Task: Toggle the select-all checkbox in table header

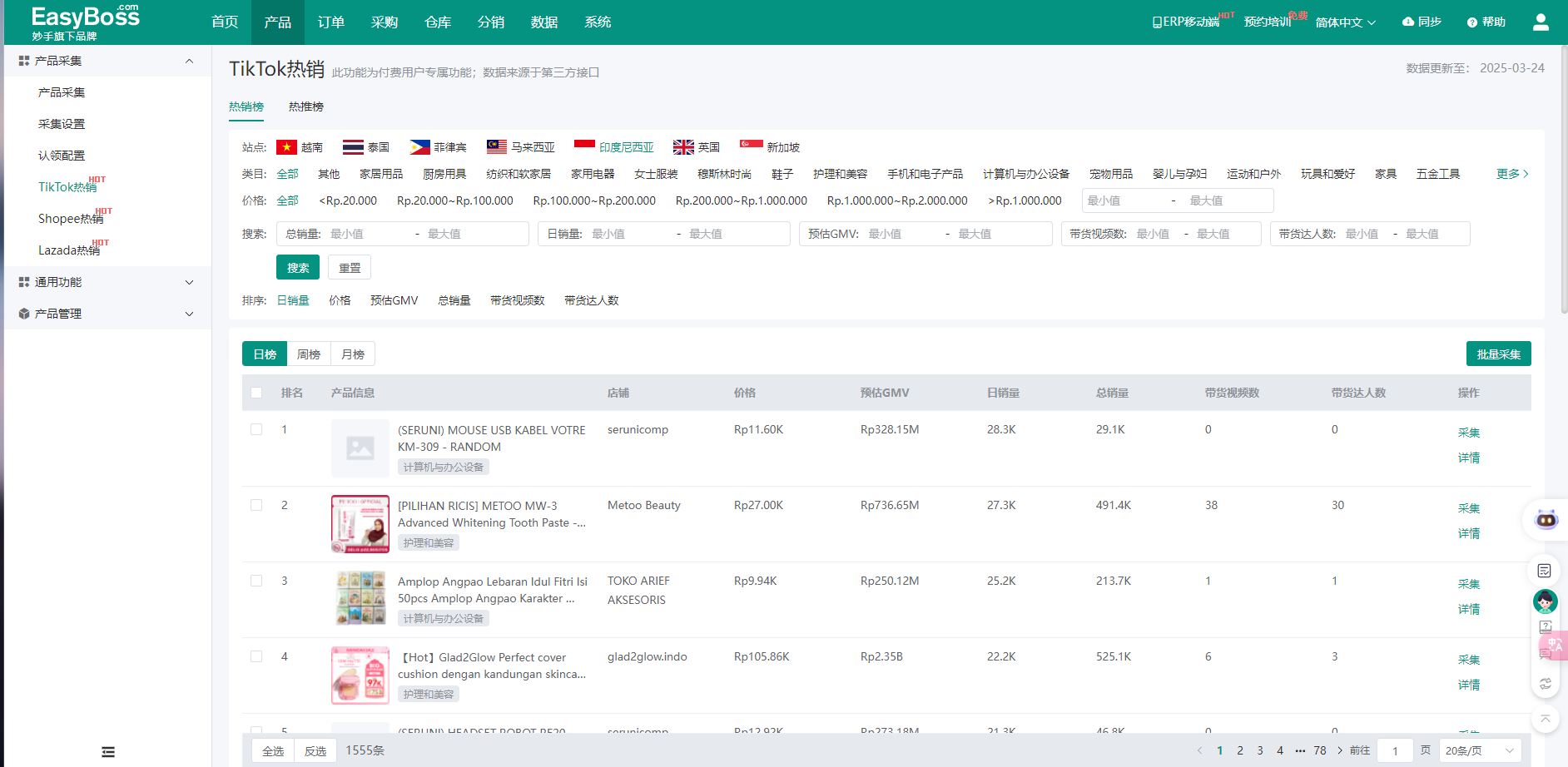Action: (x=256, y=393)
